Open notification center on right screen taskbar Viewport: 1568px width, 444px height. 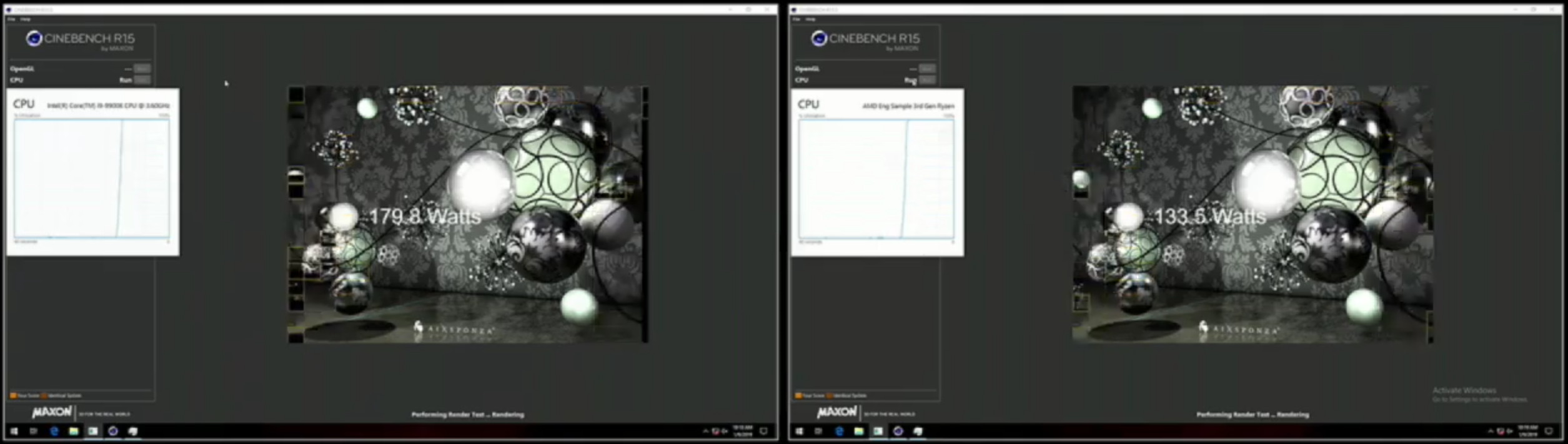1548,431
